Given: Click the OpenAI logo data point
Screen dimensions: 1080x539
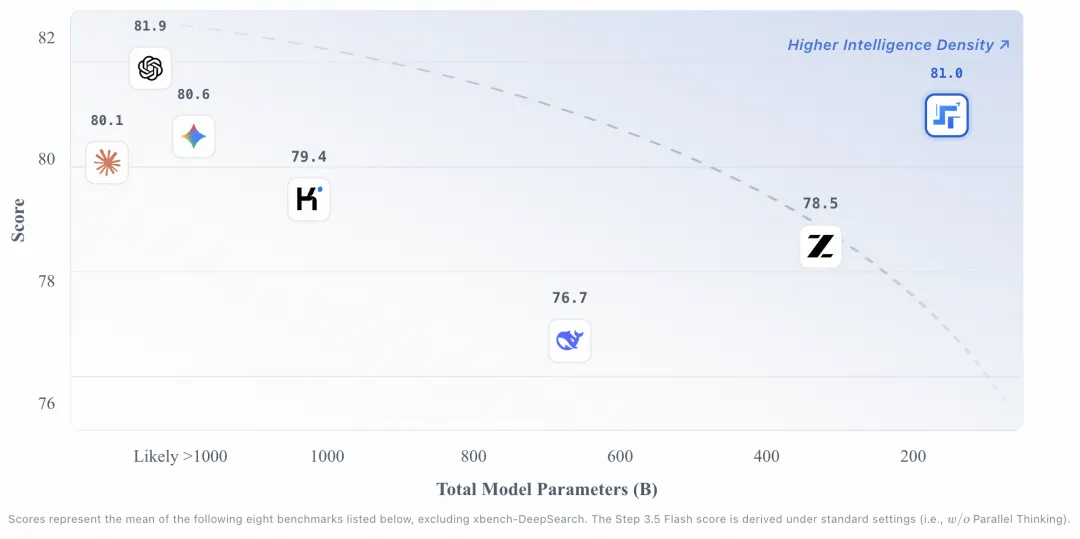Looking at the screenshot, I should click(150, 68).
